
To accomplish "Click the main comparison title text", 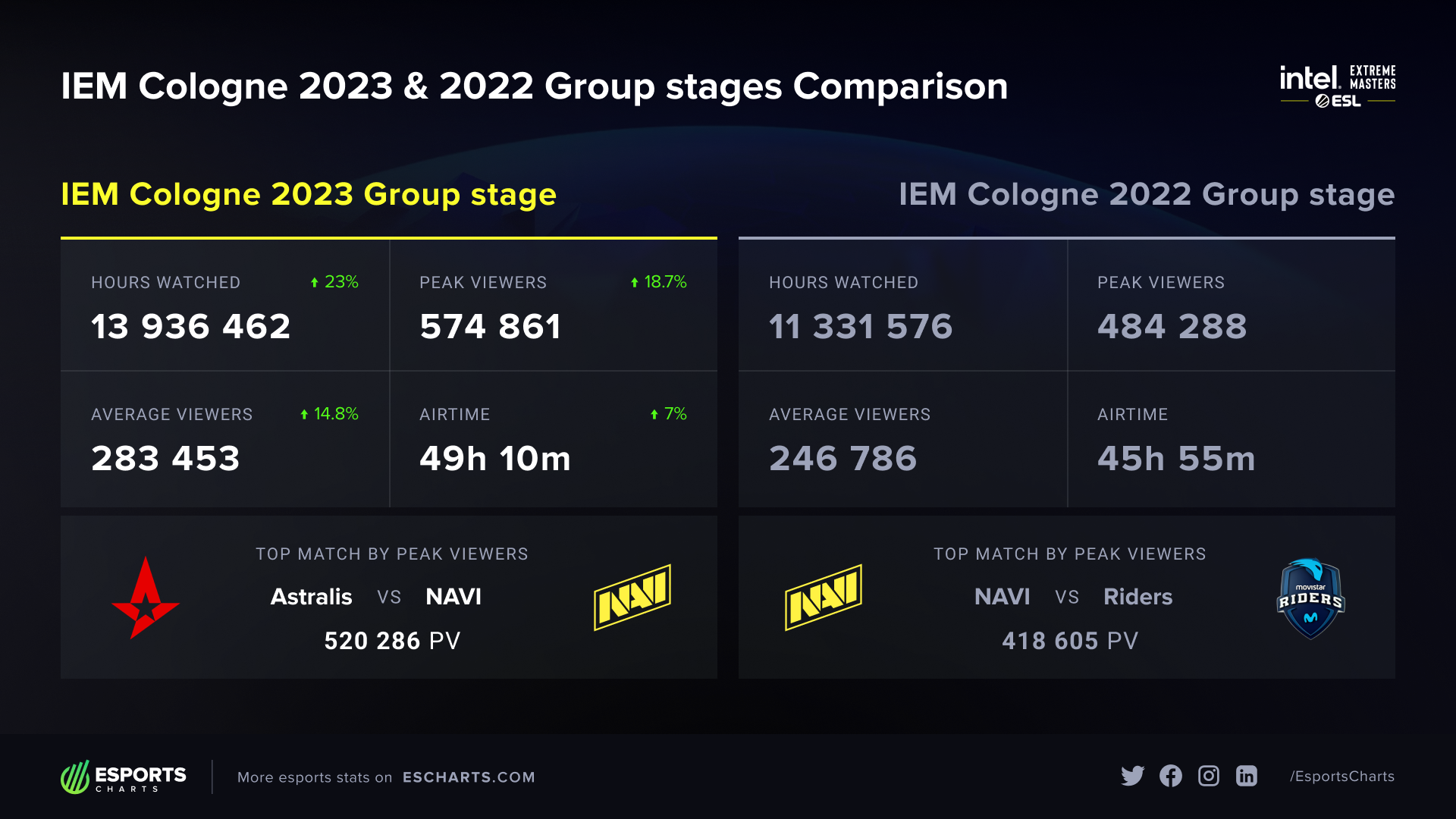I will [x=534, y=86].
